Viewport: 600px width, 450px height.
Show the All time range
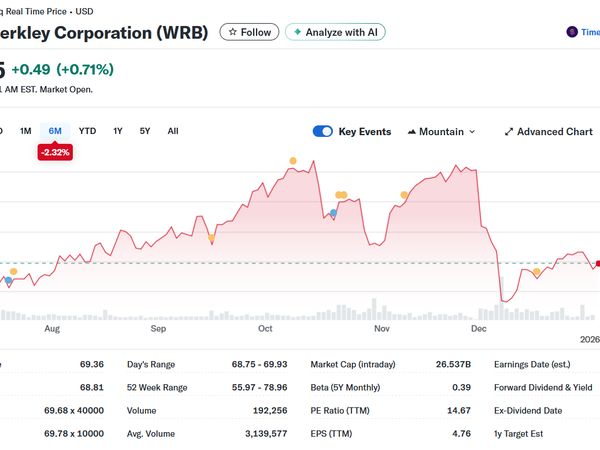pos(173,131)
